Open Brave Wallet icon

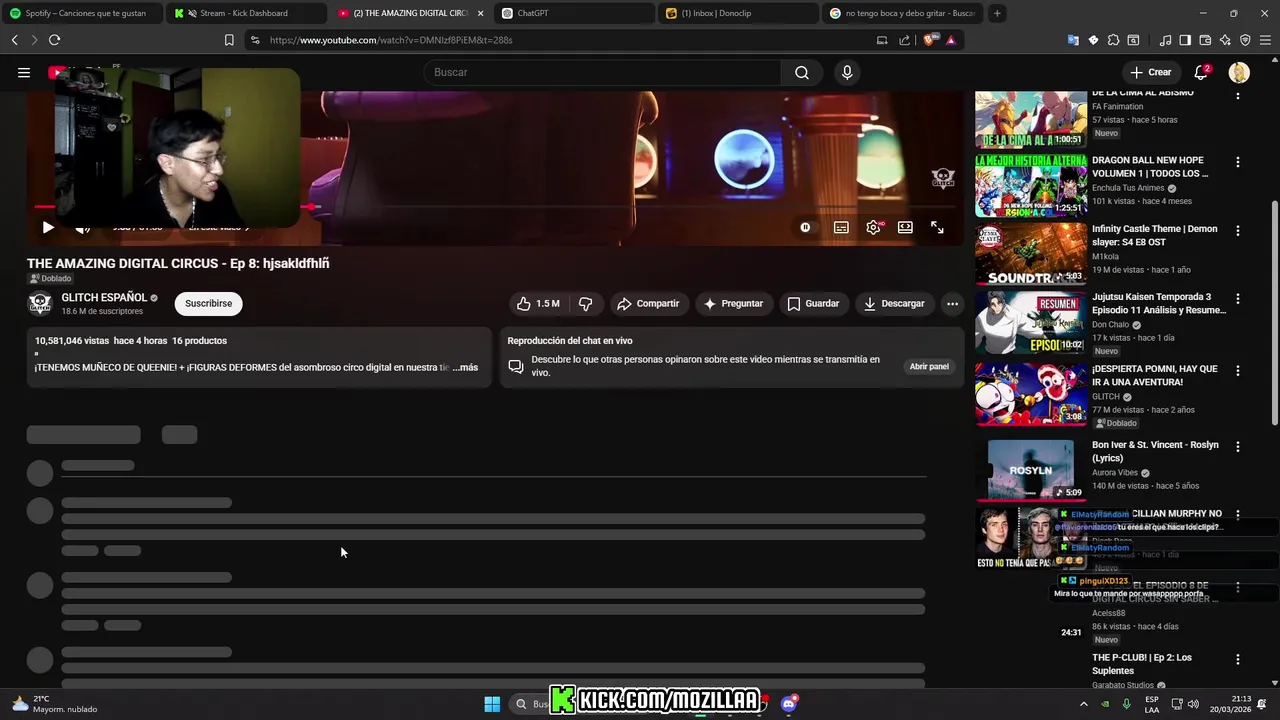[1205, 40]
